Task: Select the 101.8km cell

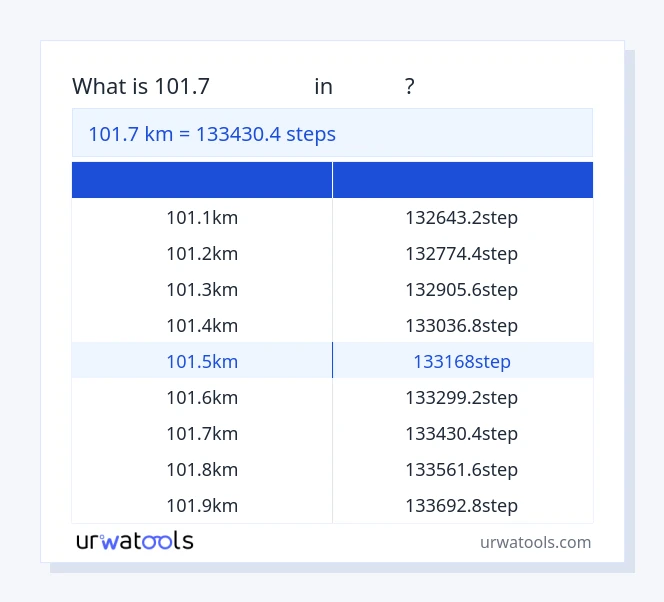Action: 202,469
